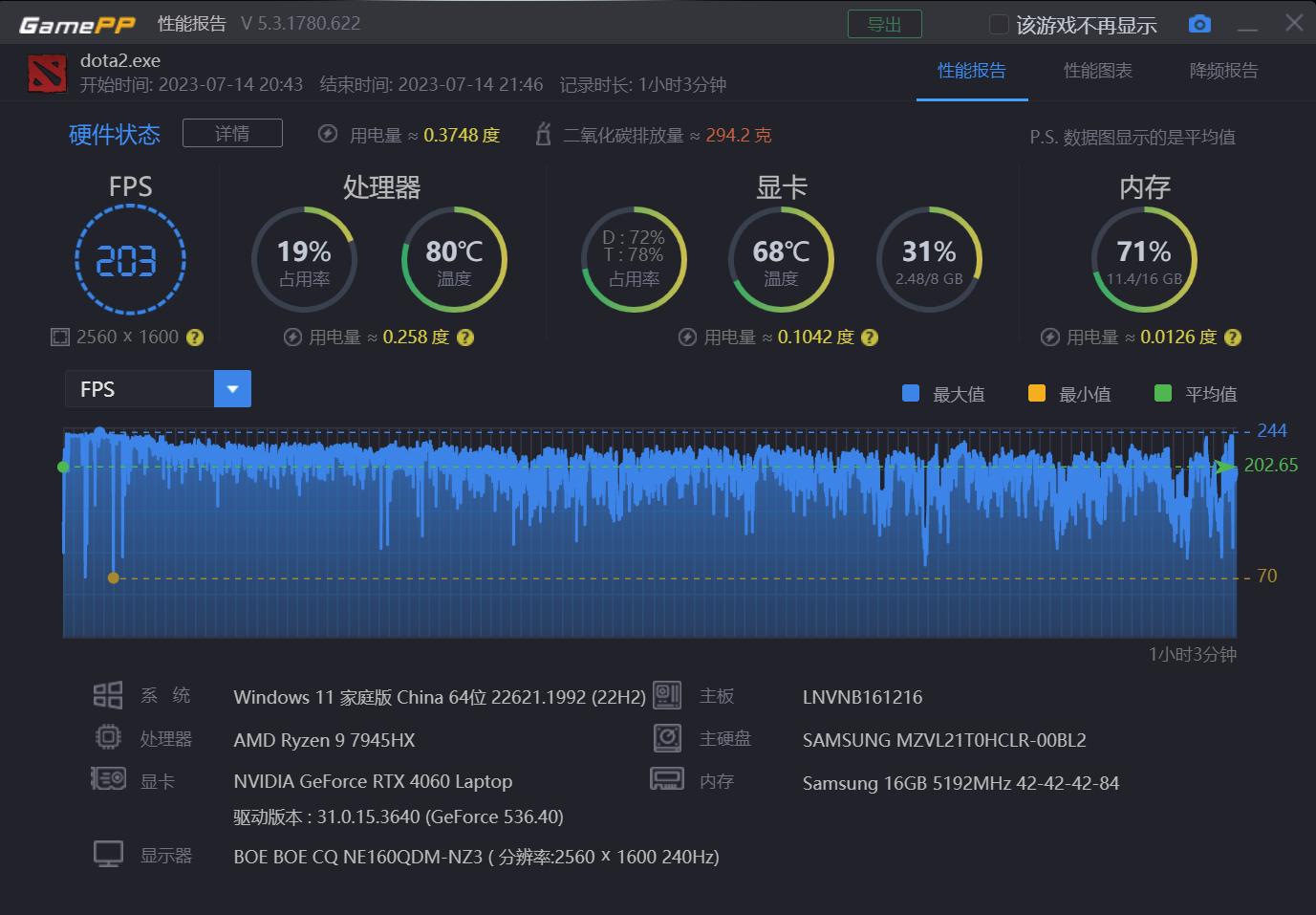Open the FPS metric dropdown
Viewport: 1316px width, 915px height.
click(x=139, y=388)
